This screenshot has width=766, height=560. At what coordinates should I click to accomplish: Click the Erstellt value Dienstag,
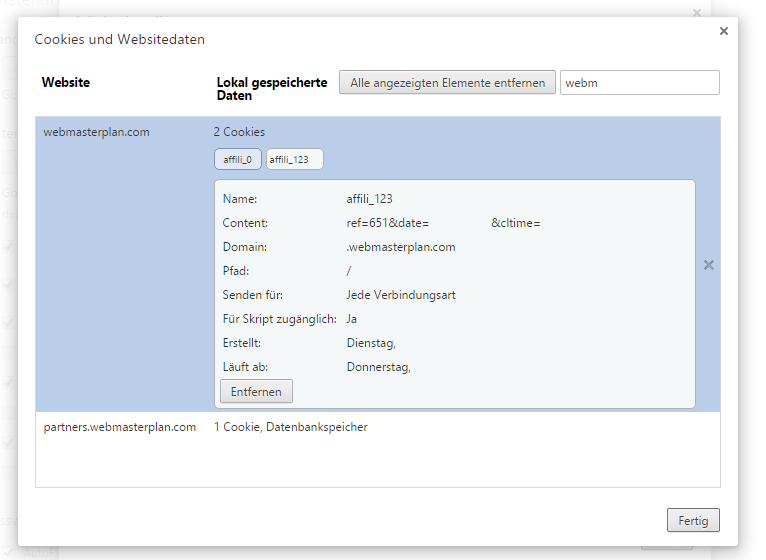coord(371,343)
